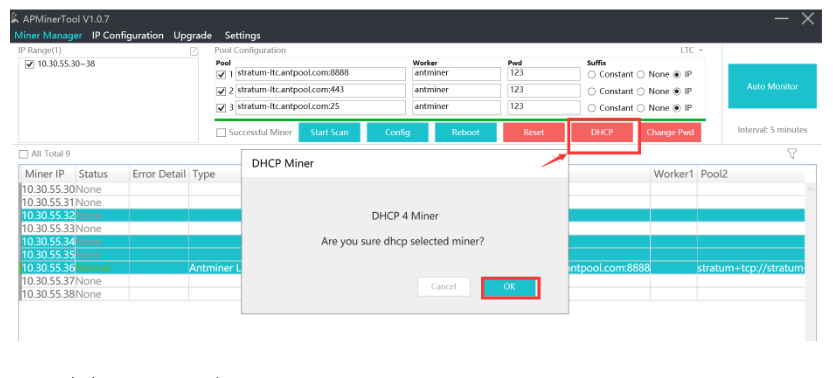Switch to IP Configuration tab
The width and height of the screenshot is (833, 378).
(128, 36)
